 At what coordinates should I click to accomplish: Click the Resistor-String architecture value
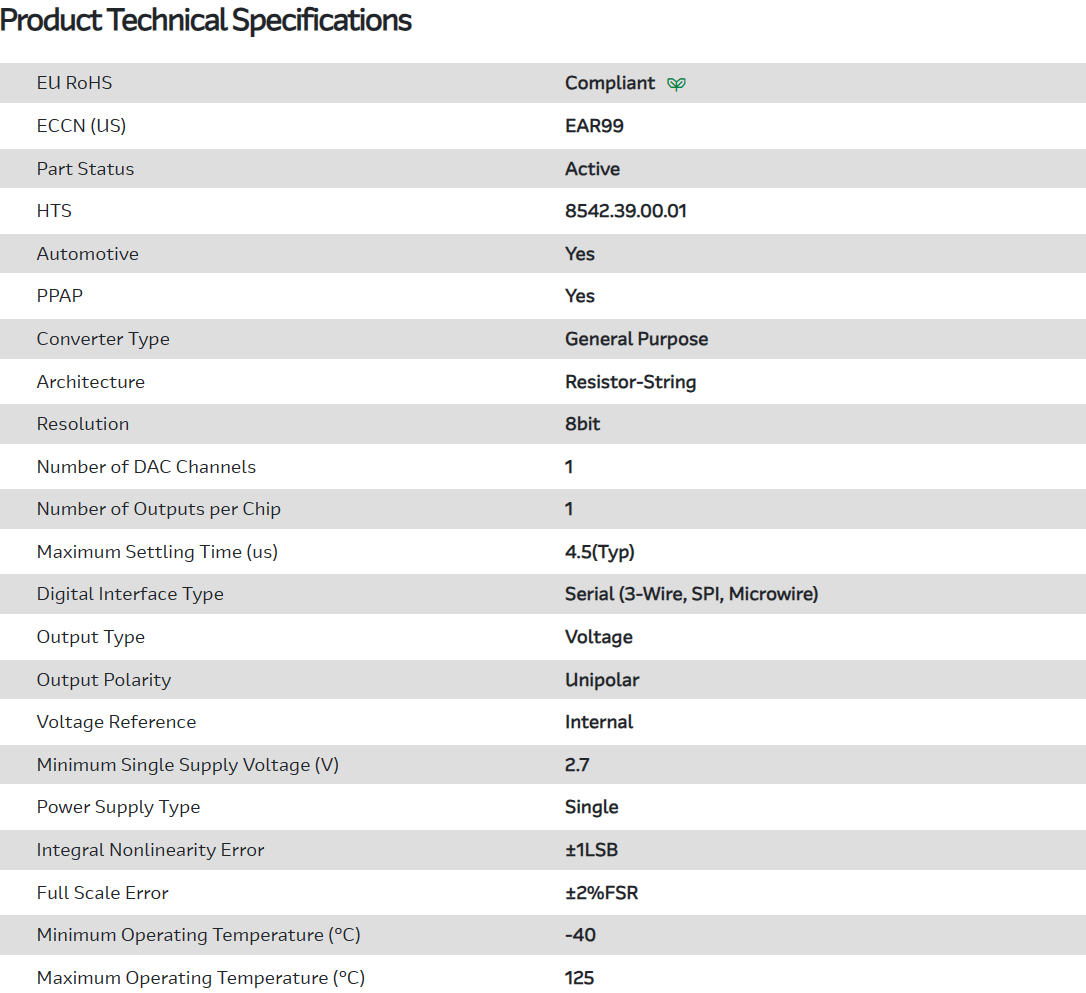[x=630, y=382]
